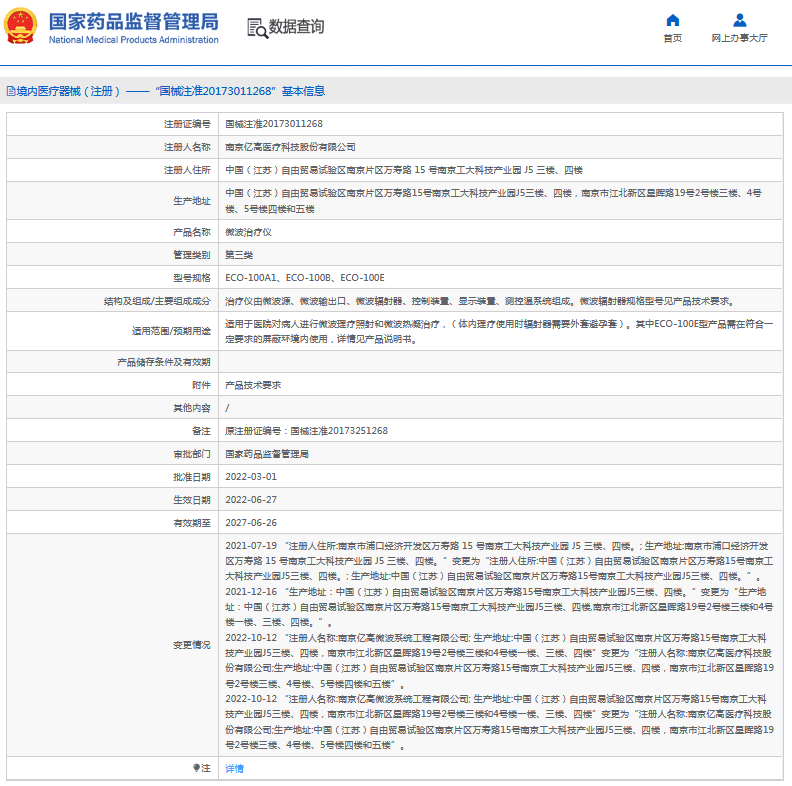Click the 结构及组成 description value

480,302
